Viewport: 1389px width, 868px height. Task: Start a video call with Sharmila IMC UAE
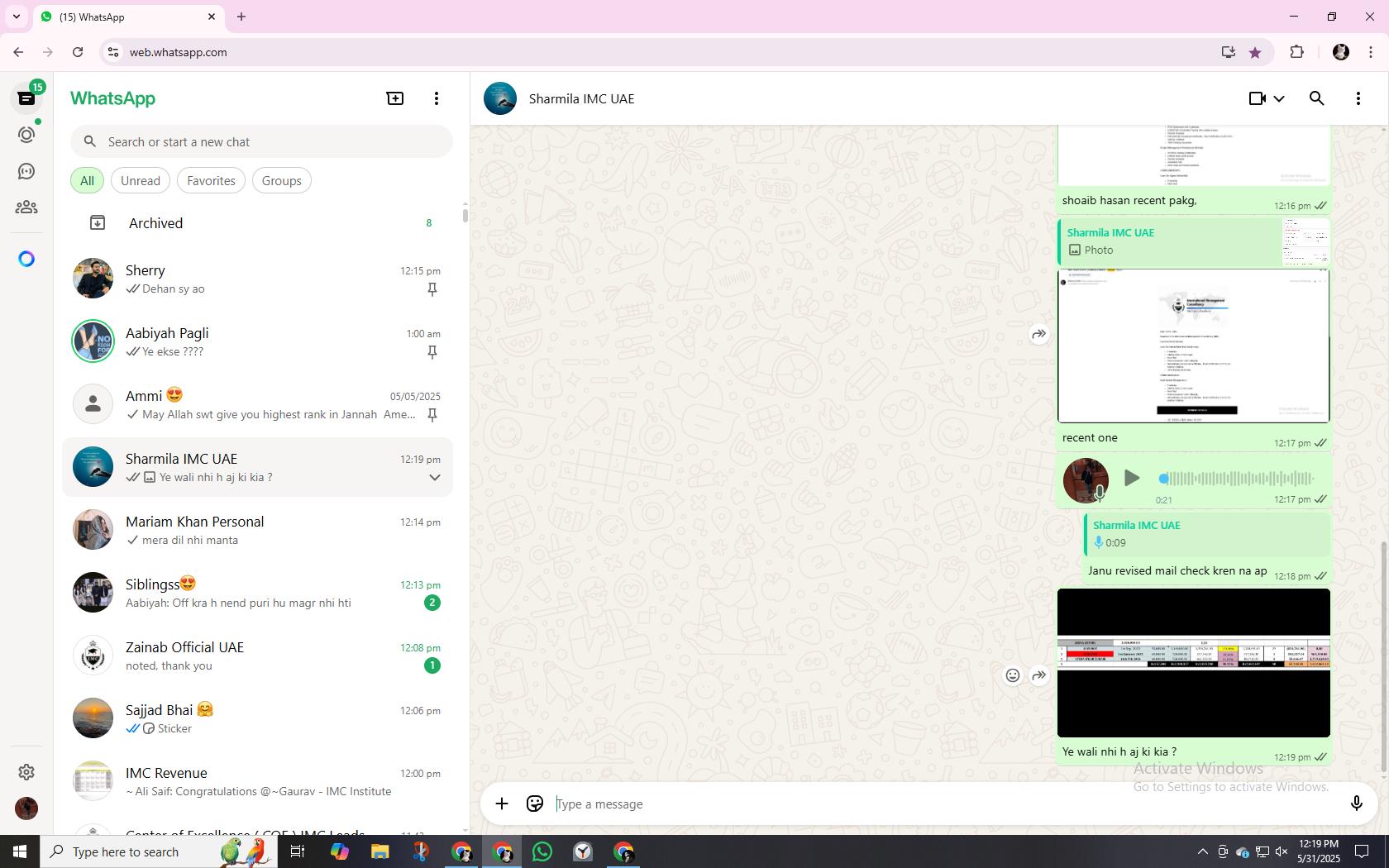click(x=1258, y=98)
